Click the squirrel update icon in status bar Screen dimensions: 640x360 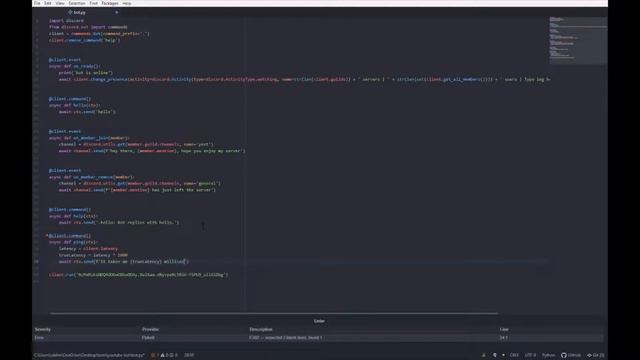[x=495, y=355]
